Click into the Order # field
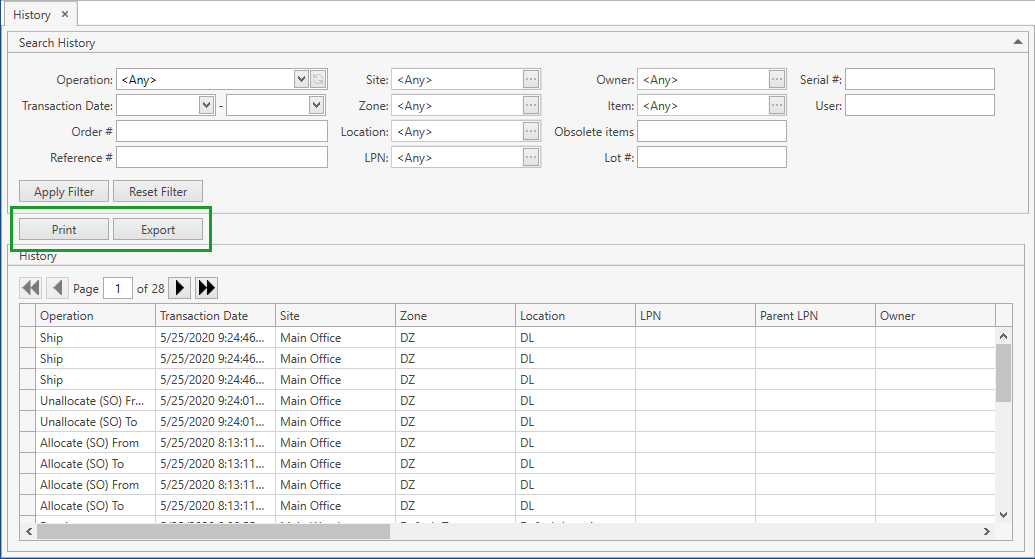 (222, 132)
